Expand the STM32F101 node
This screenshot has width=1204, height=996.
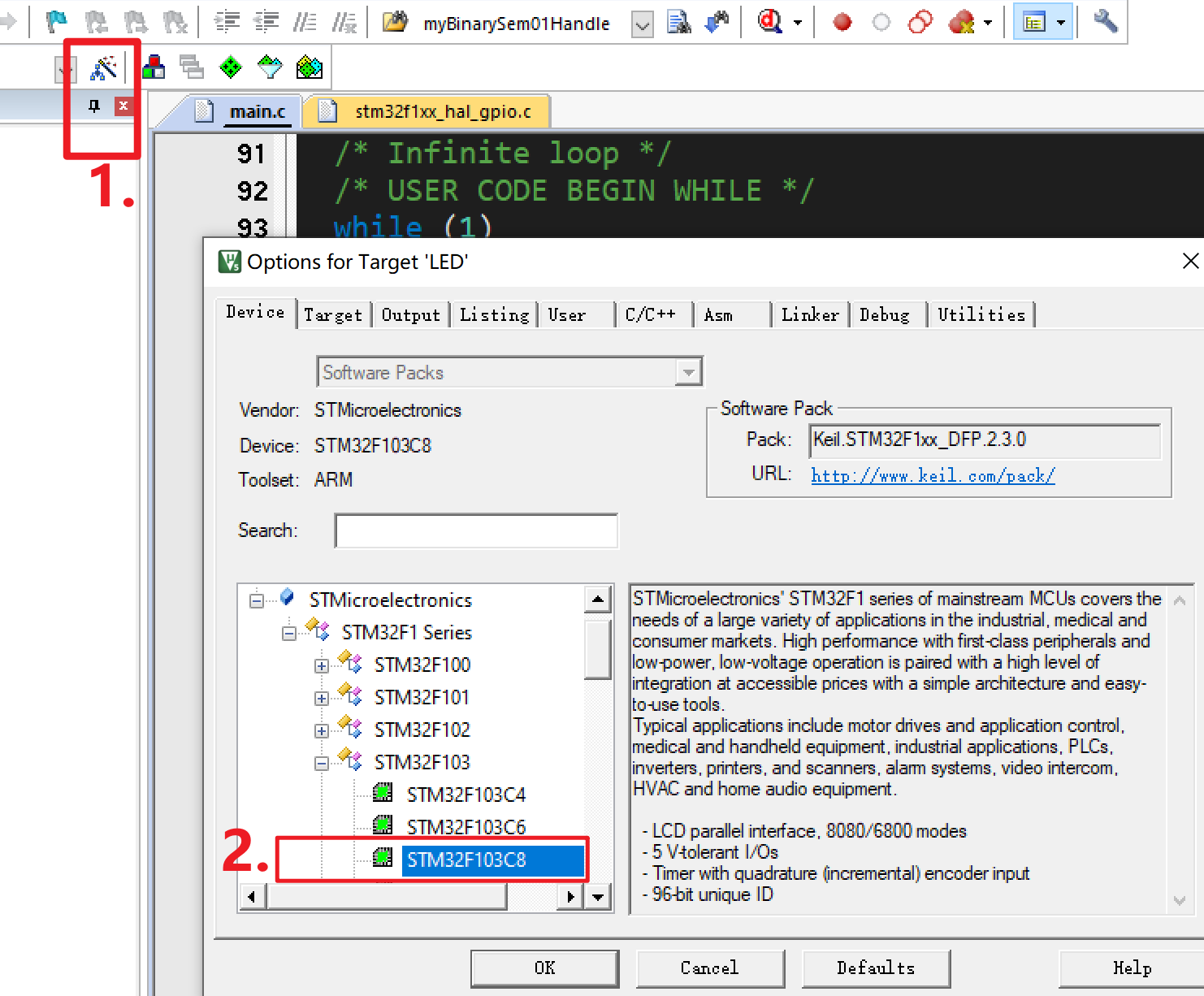coord(322,699)
